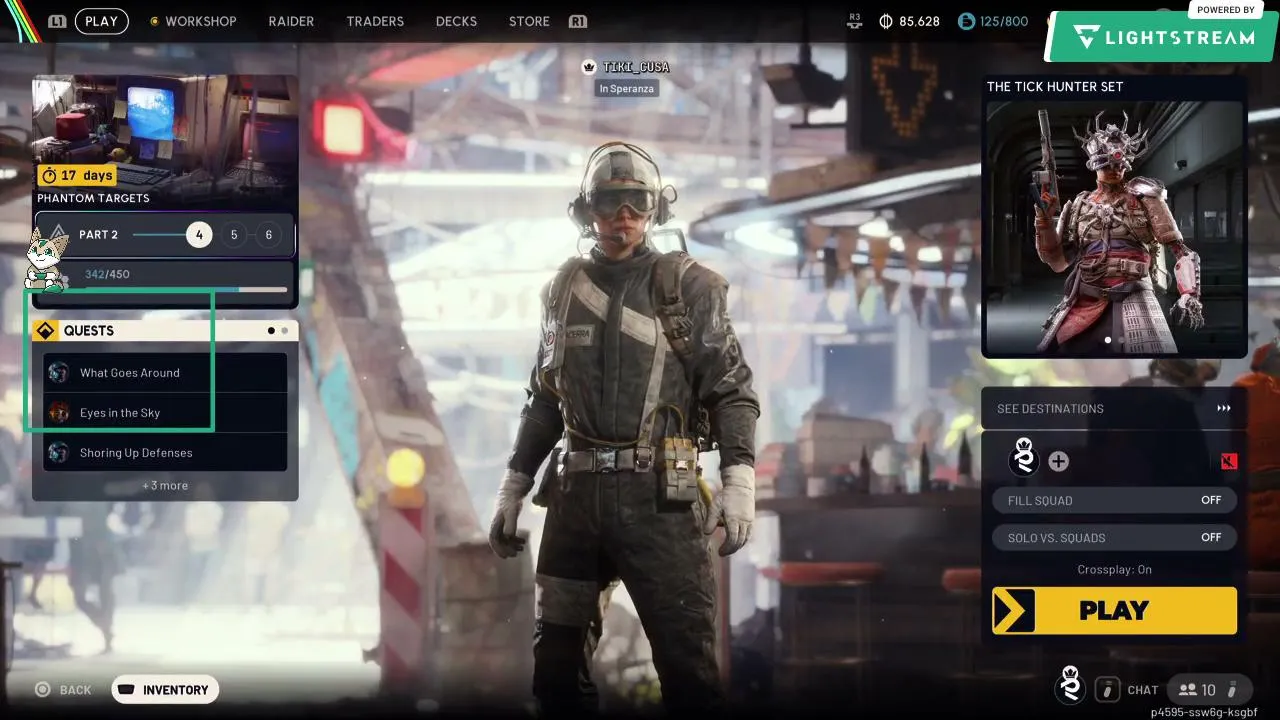Open the Eyes in the Sky quest
The image size is (1280, 720).
tap(165, 412)
